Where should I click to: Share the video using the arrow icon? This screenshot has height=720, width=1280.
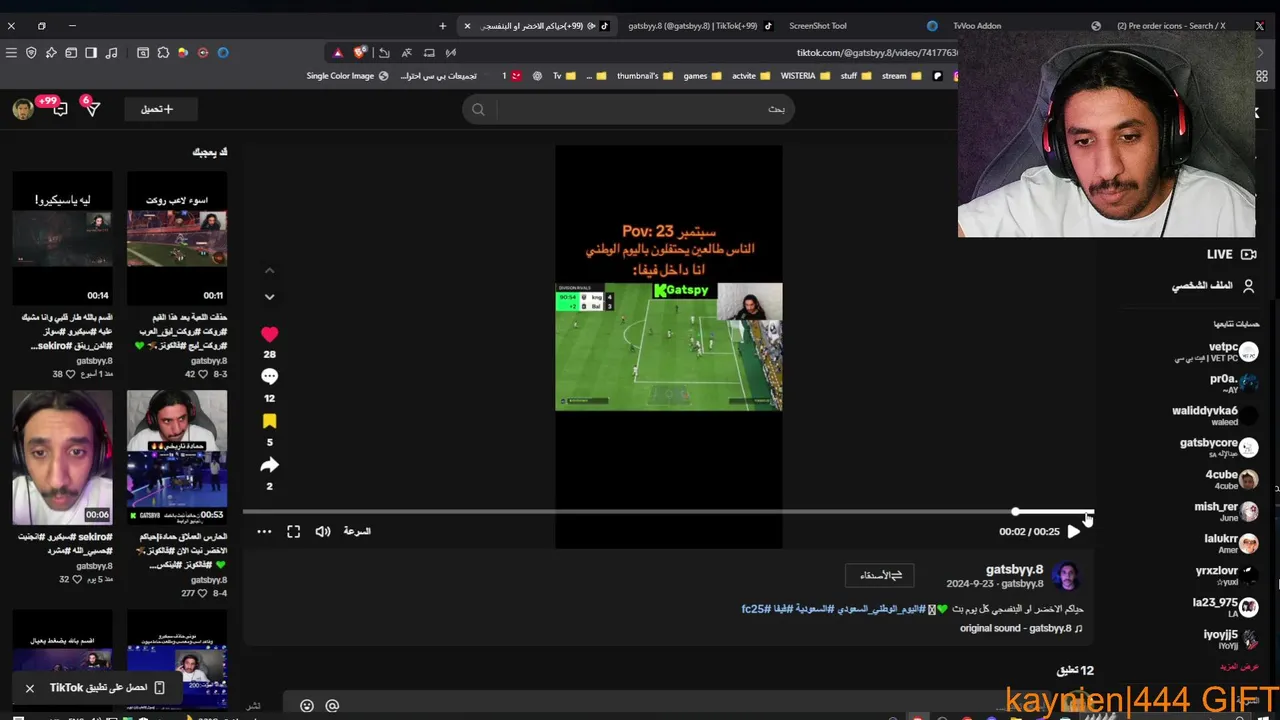pos(269,465)
